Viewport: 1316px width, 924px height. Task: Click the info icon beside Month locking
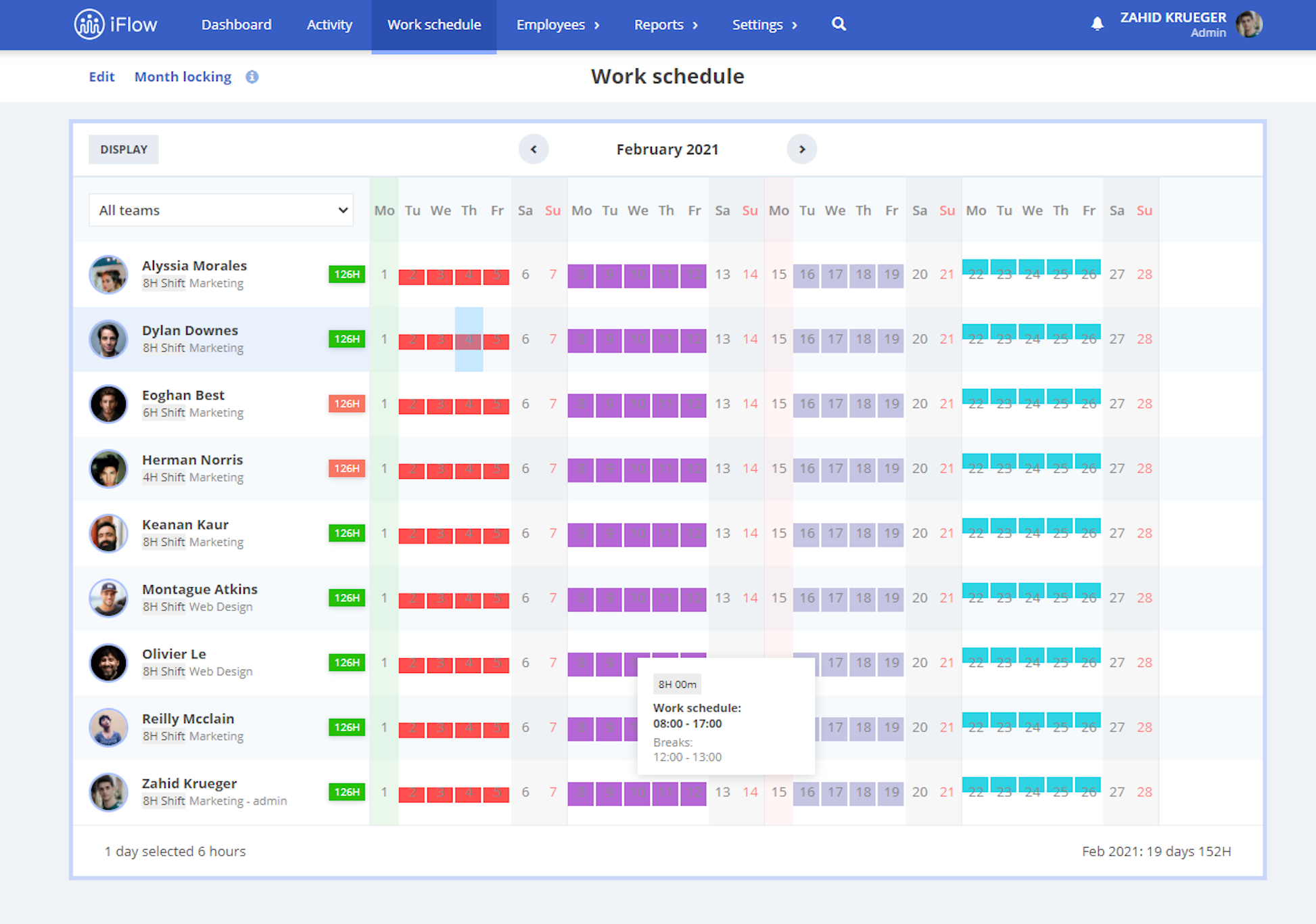click(x=252, y=76)
